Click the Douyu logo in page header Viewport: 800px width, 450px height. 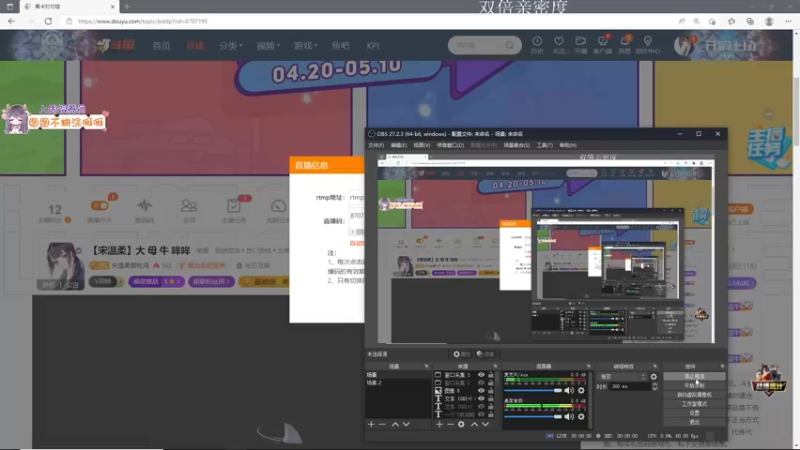(x=116, y=45)
